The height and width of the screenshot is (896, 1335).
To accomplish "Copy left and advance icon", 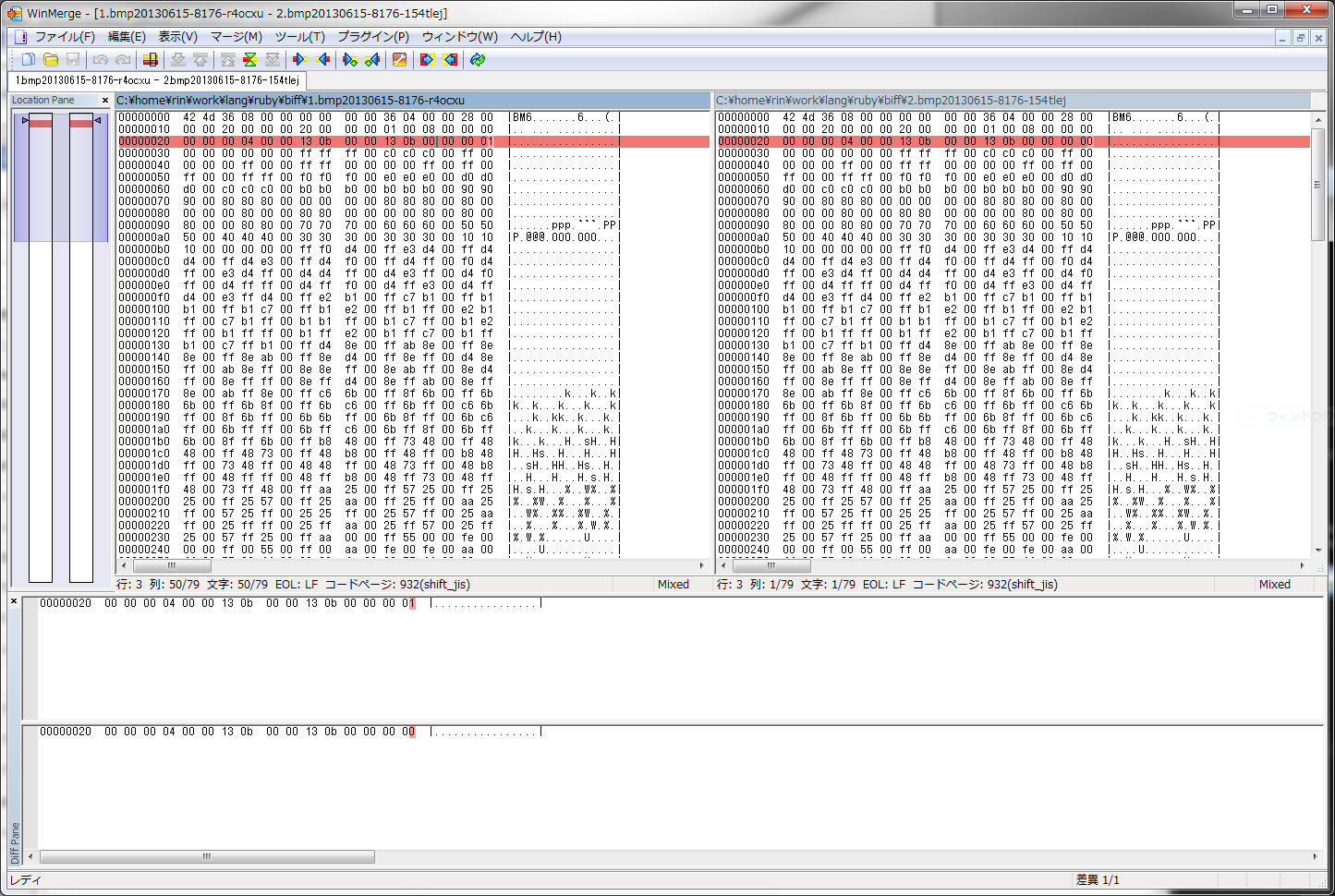I will pos(372,60).
